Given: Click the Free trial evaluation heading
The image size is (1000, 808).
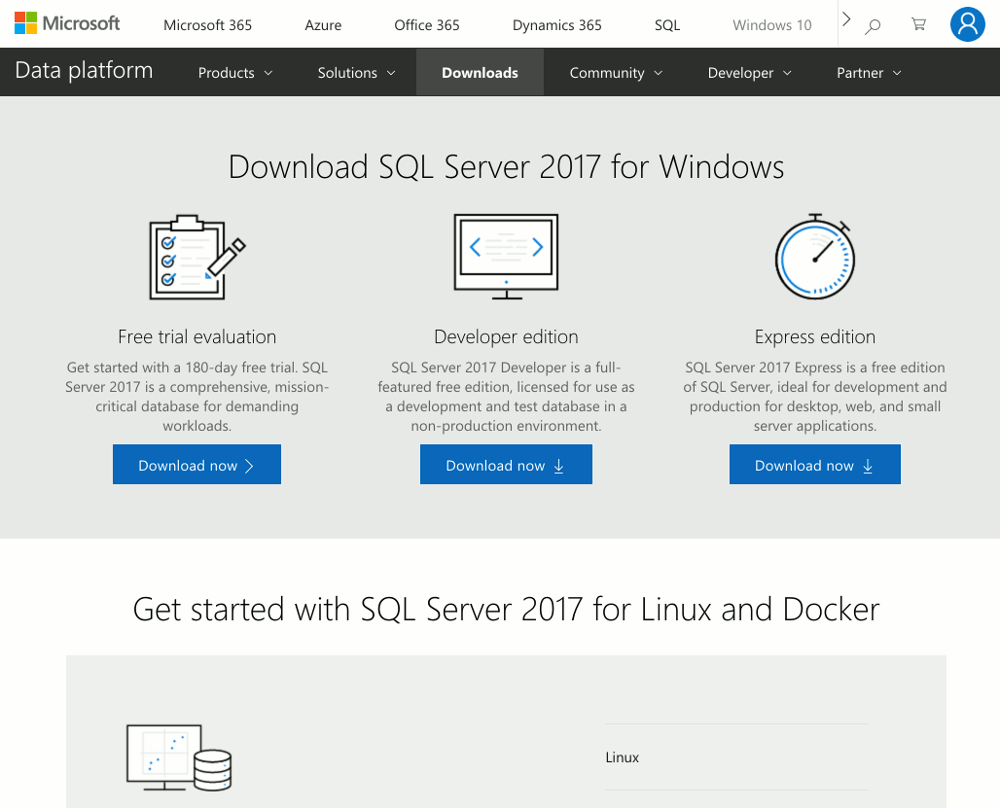Looking at the screenshot, I should [197, 337].
